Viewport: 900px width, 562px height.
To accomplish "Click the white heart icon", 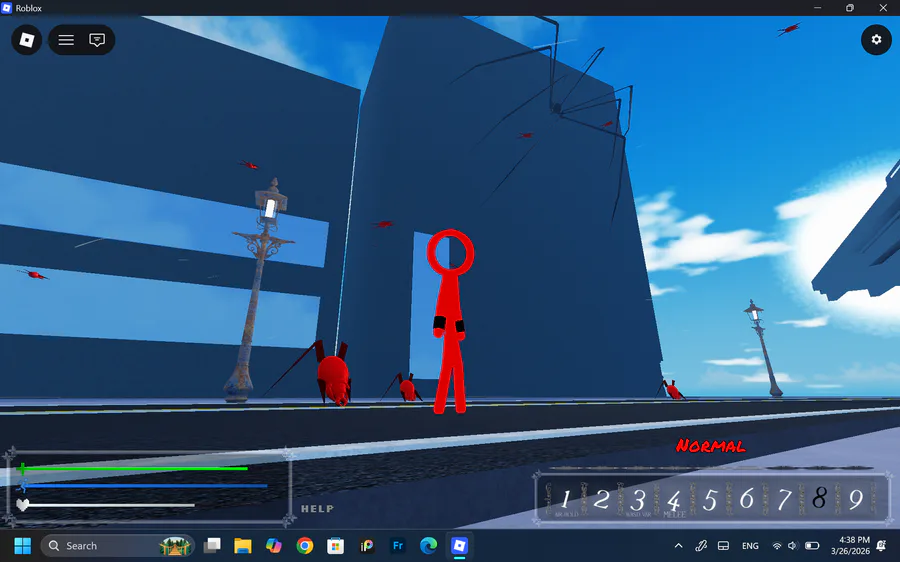I will [22, 505].
